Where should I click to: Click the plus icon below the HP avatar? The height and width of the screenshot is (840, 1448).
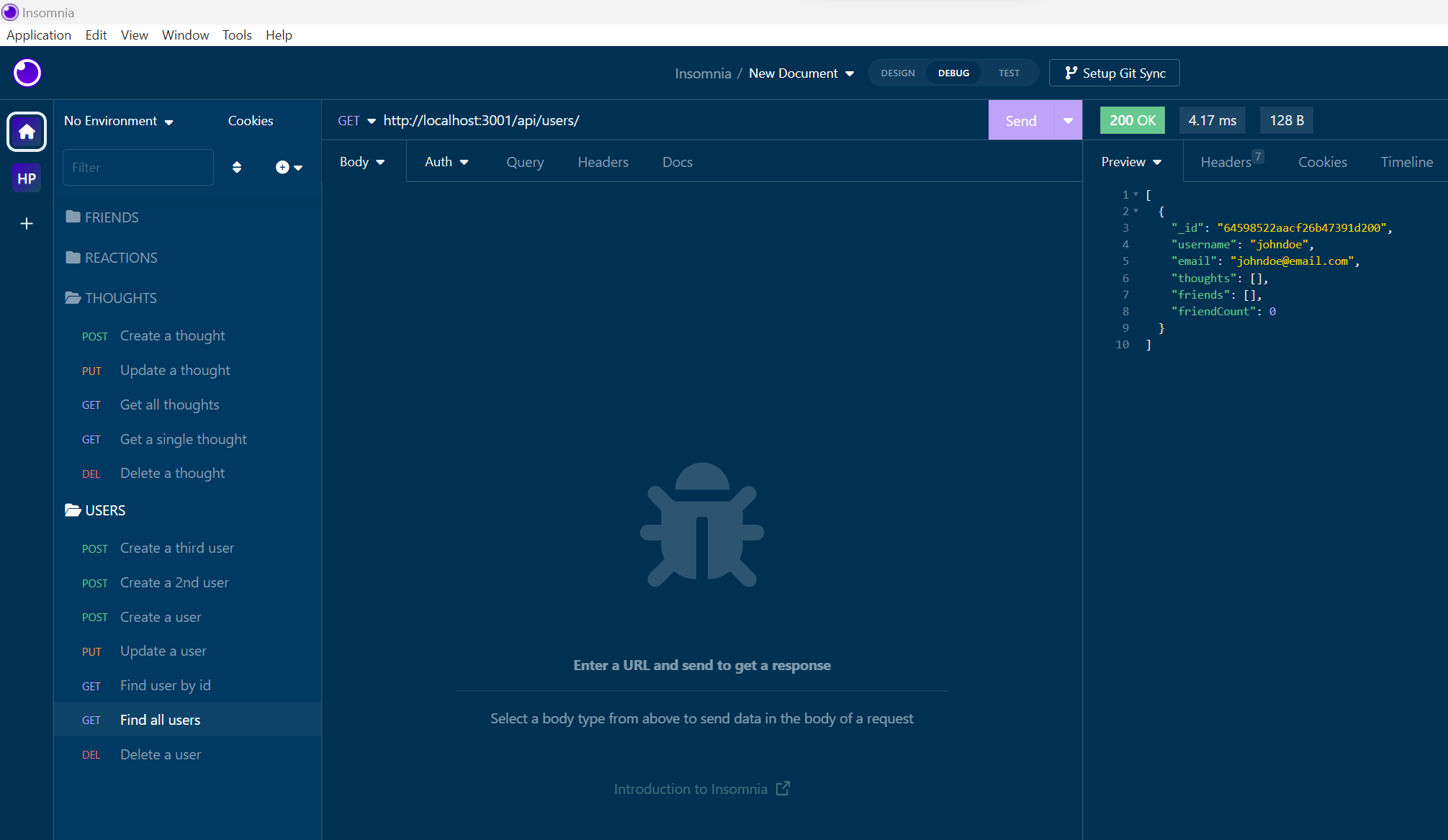tap(26, 223)
